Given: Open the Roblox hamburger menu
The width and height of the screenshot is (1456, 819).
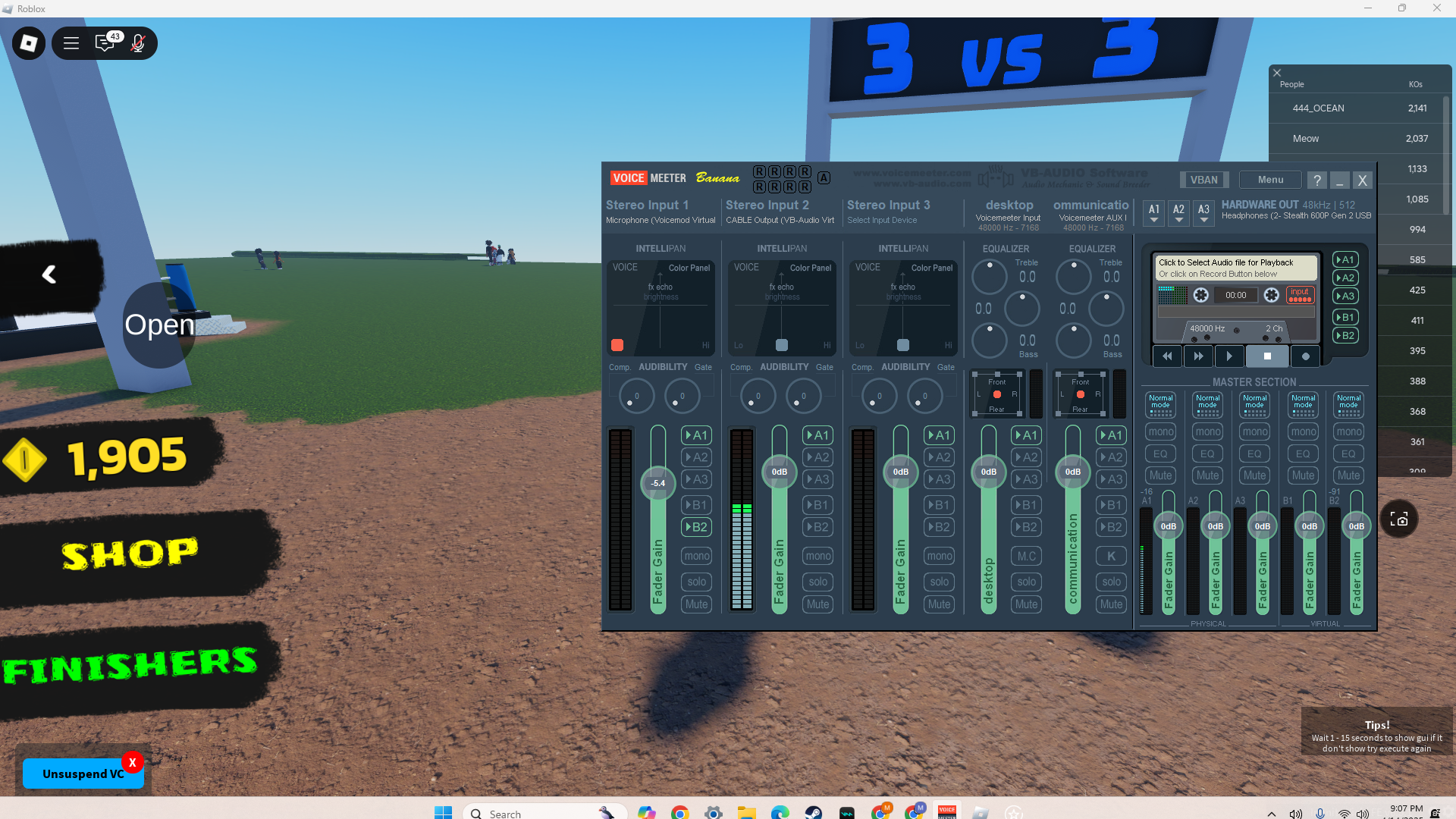Looking at the screenshot, I should tap(71, 43).
